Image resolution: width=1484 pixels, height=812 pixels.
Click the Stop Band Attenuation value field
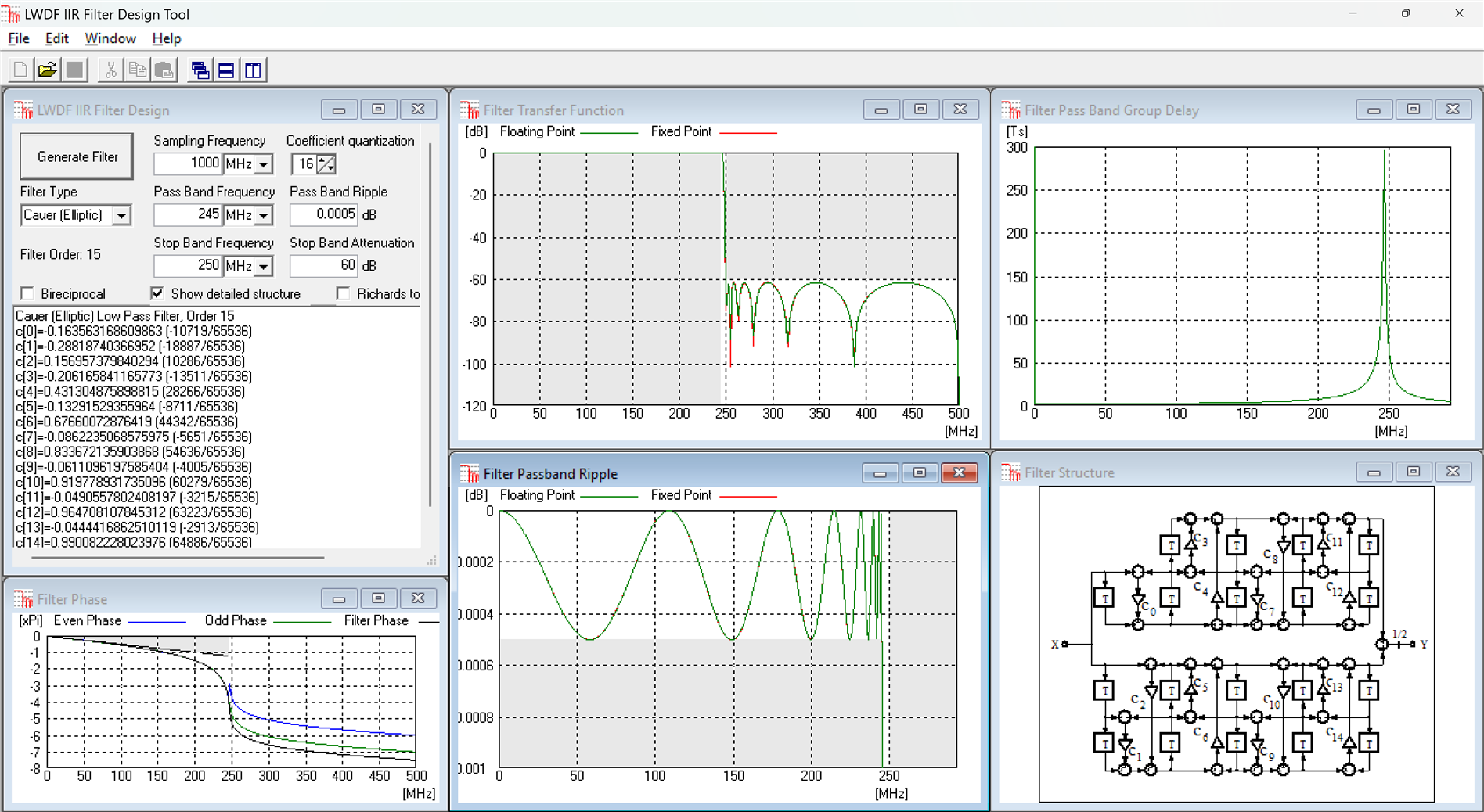324,266
